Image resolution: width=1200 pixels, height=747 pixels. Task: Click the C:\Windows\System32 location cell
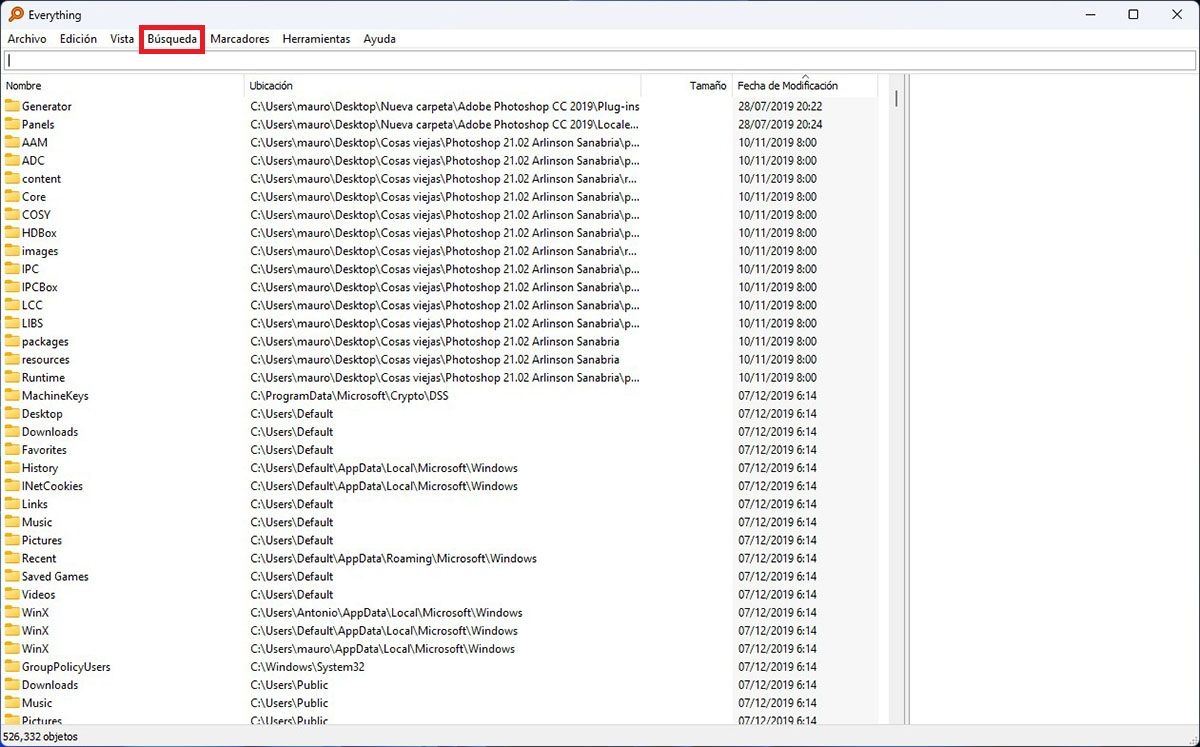(307, 666)
